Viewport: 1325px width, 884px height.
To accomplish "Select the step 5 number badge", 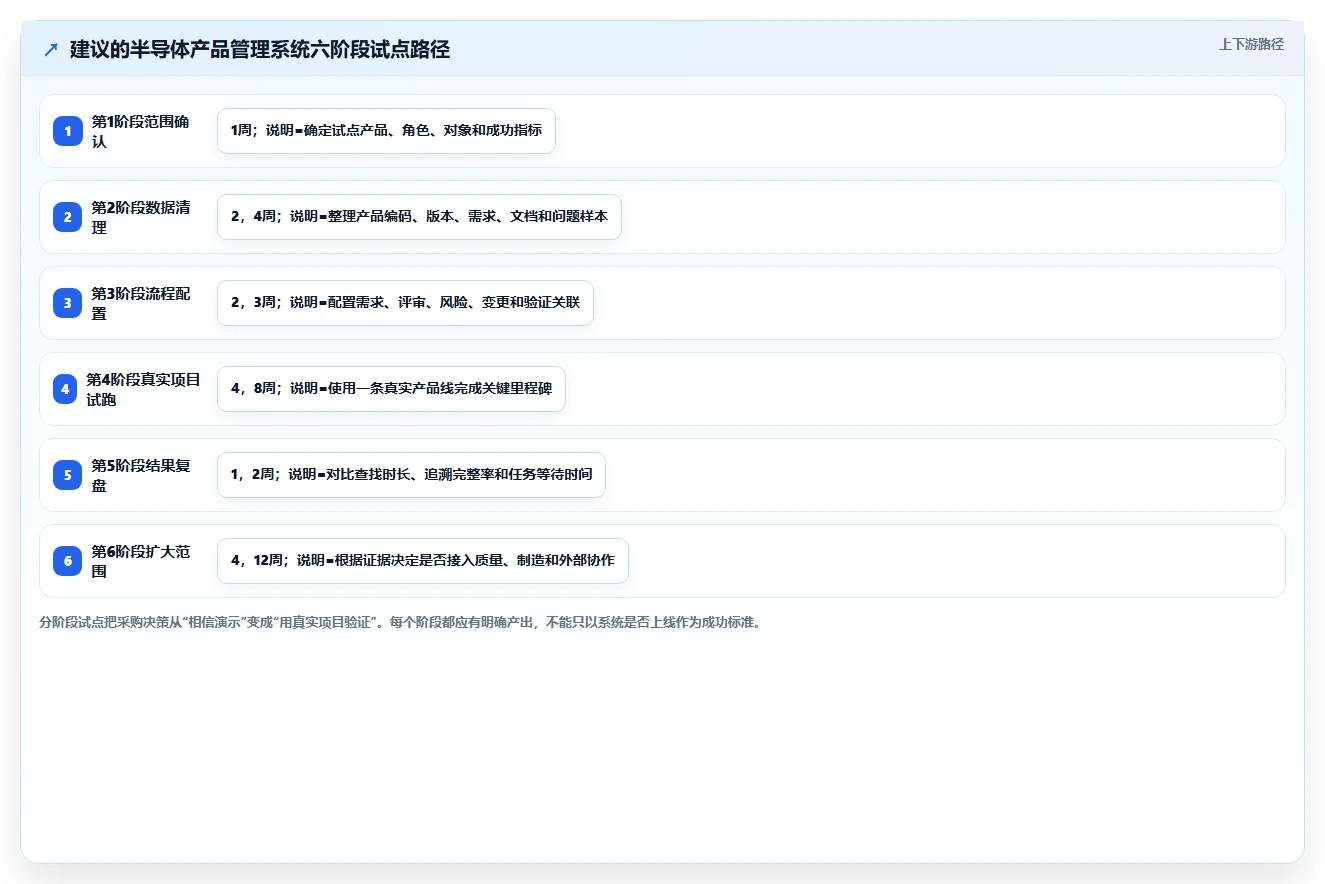I will click(68, 475).
